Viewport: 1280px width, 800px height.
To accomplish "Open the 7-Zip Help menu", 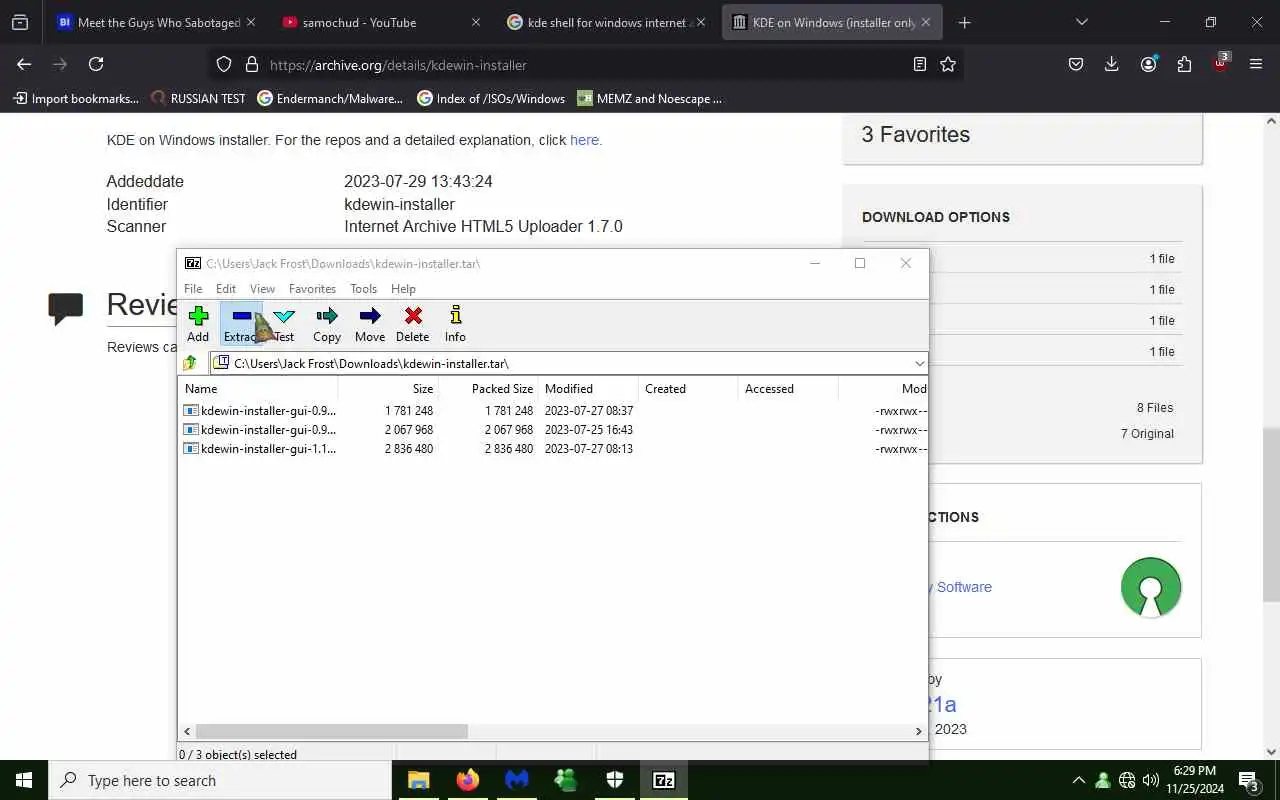I will (403, 289).
